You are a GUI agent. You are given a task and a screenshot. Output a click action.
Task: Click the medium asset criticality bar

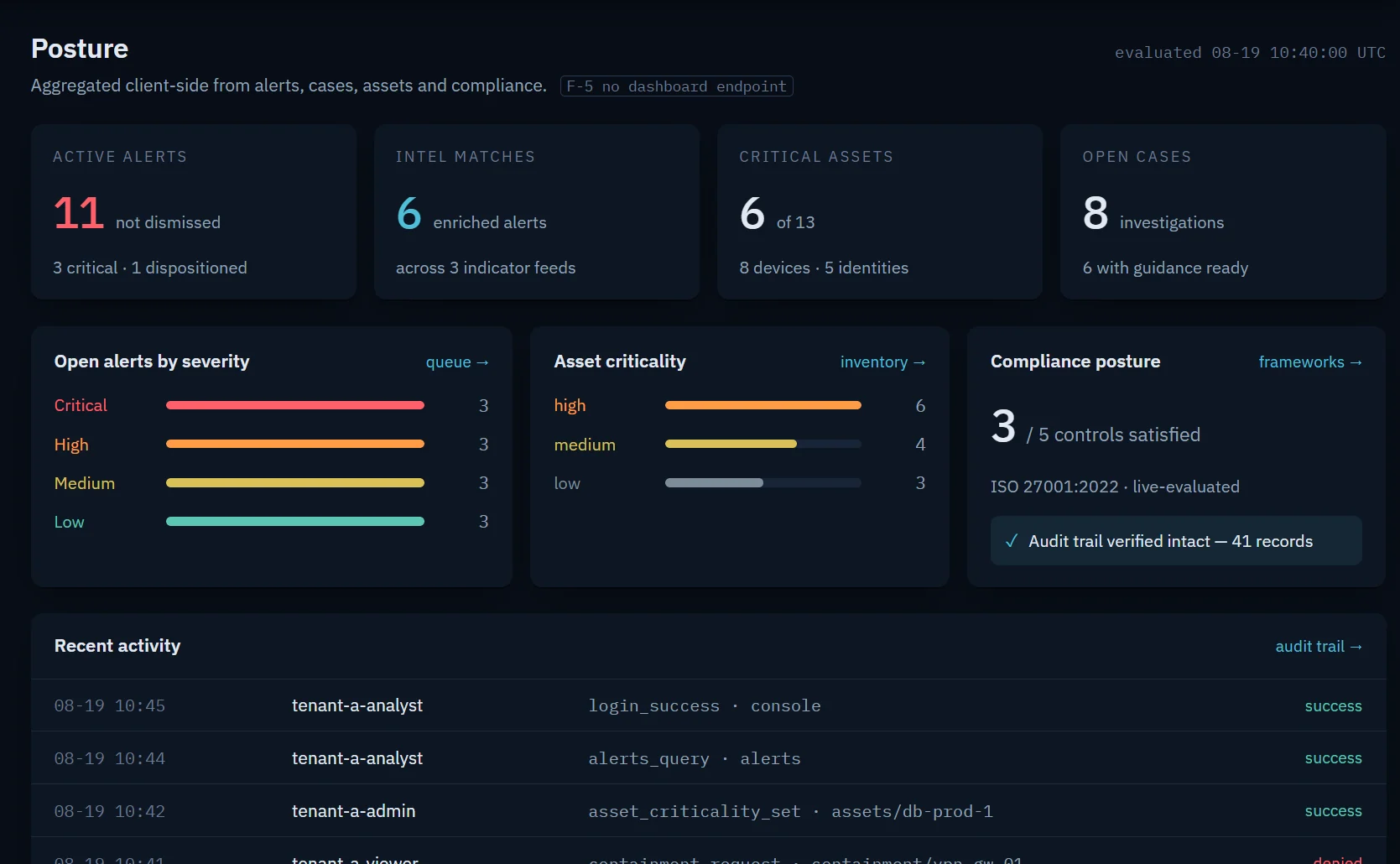(763, 444)
